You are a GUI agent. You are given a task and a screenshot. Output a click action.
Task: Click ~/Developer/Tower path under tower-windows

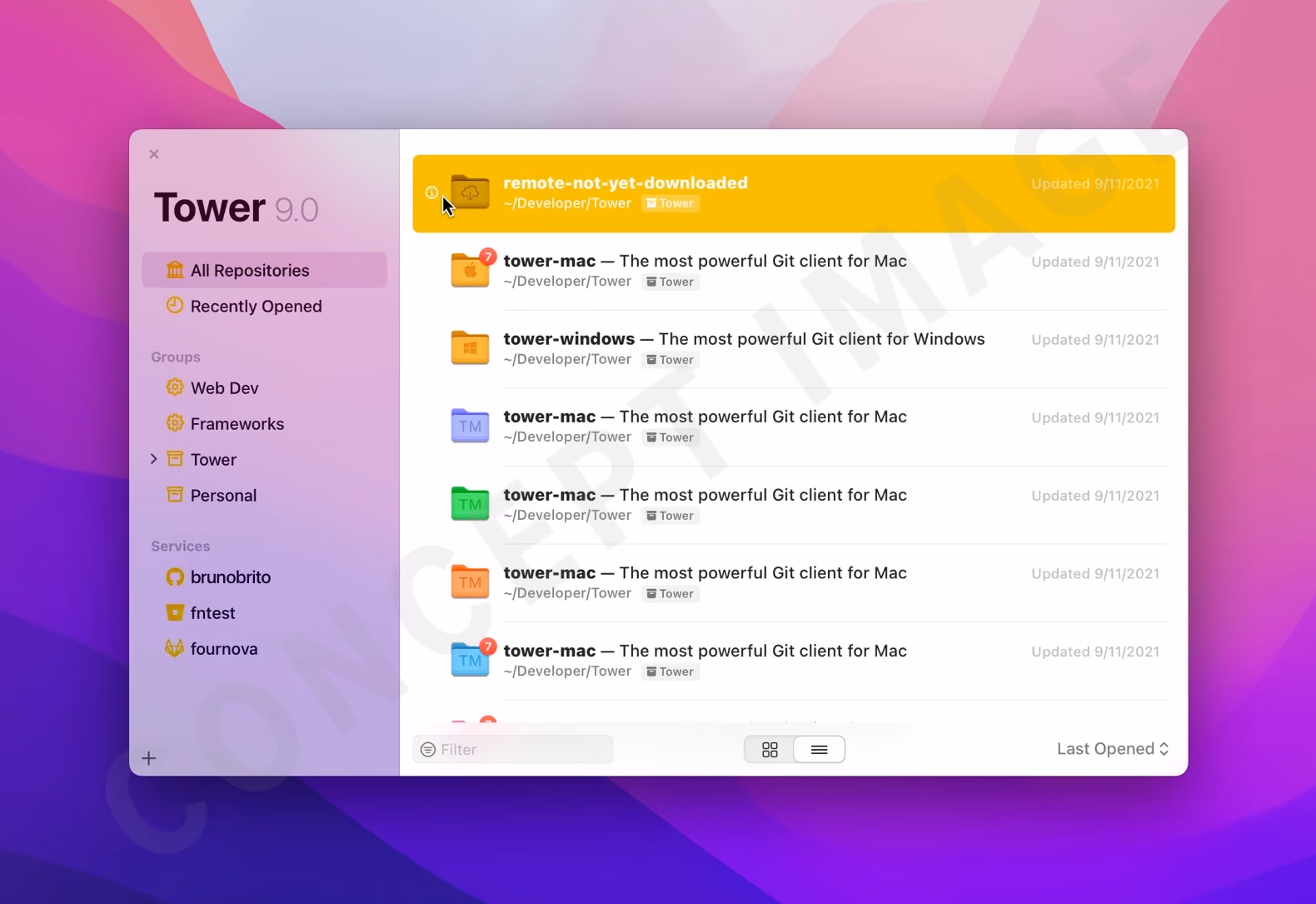(567, 359)
